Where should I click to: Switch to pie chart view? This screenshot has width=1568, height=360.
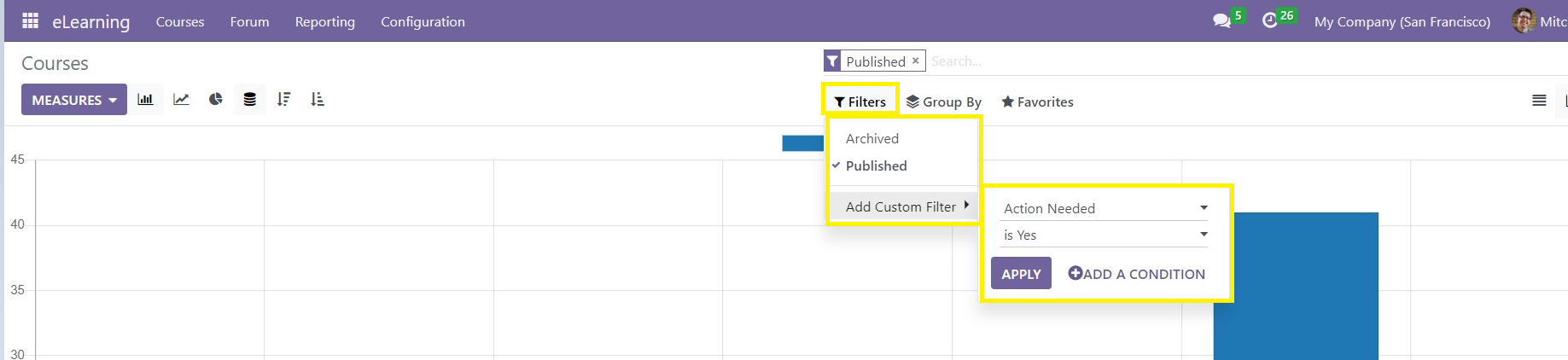point(215,99)
